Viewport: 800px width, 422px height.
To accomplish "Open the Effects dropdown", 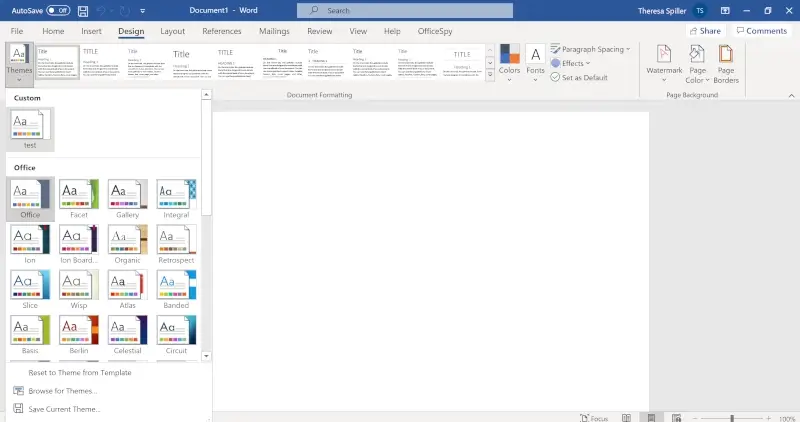I will pyautogui.click(x=570, y=63).
